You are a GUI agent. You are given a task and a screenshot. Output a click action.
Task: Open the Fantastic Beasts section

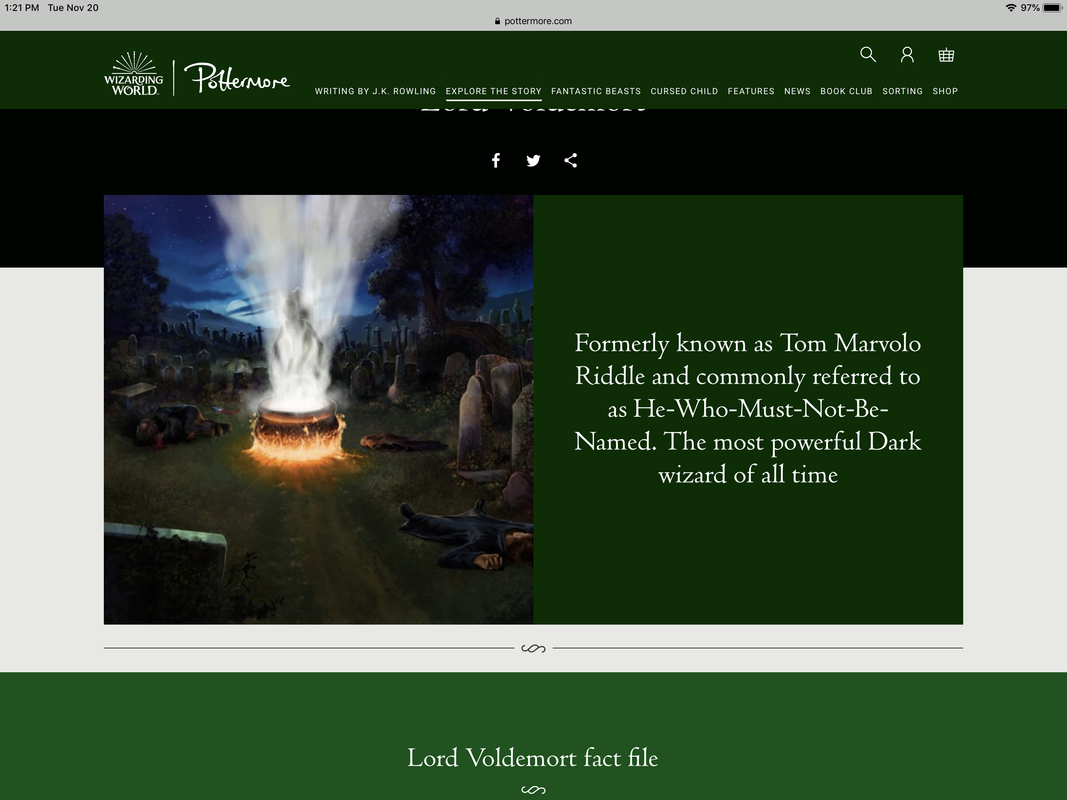596,91
